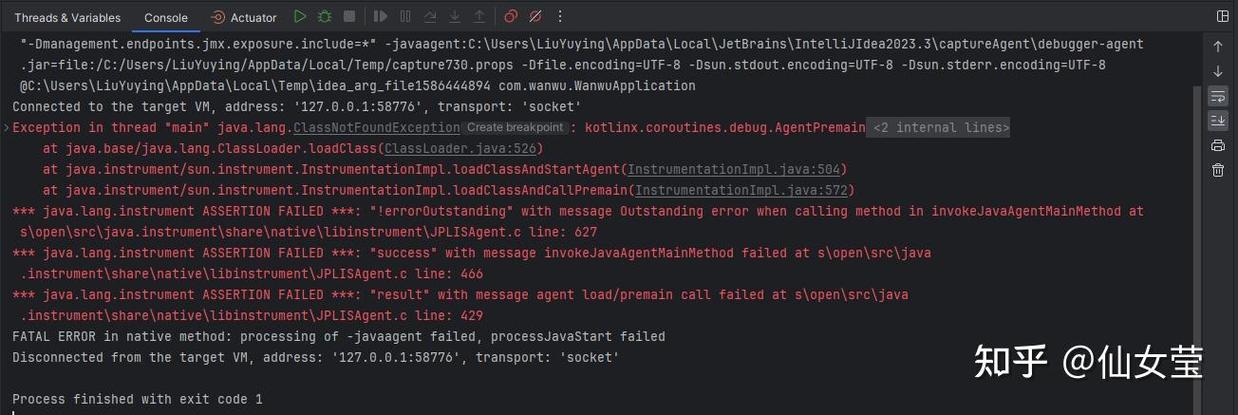Open the Actuator tab
The height and width of the screenshot is (415, 1238).
(x=245, y=18)
